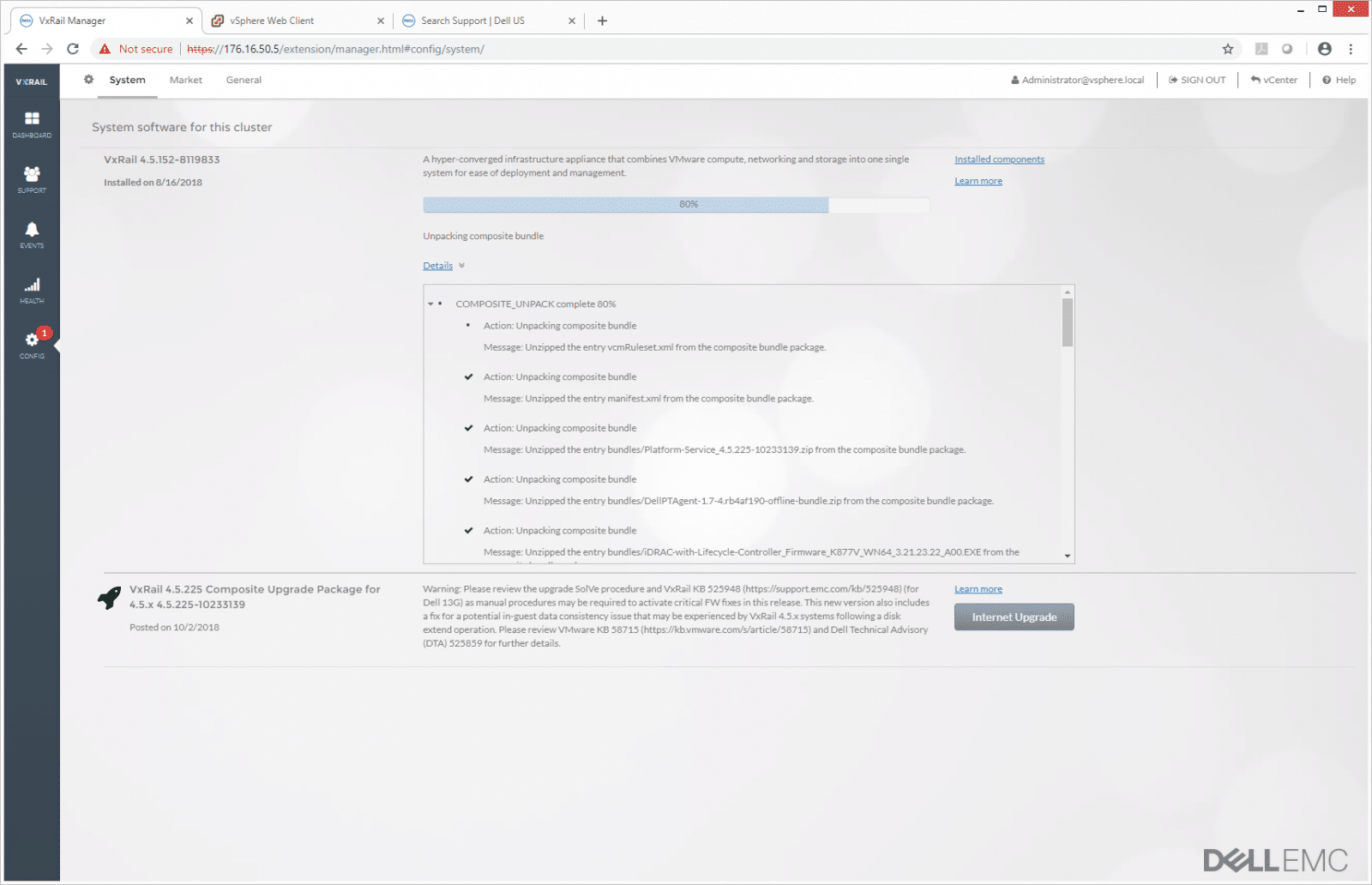Click checkmark beside manifest.xml action
The width and height of the screenshot is (1372, 885).
(468, 377)
